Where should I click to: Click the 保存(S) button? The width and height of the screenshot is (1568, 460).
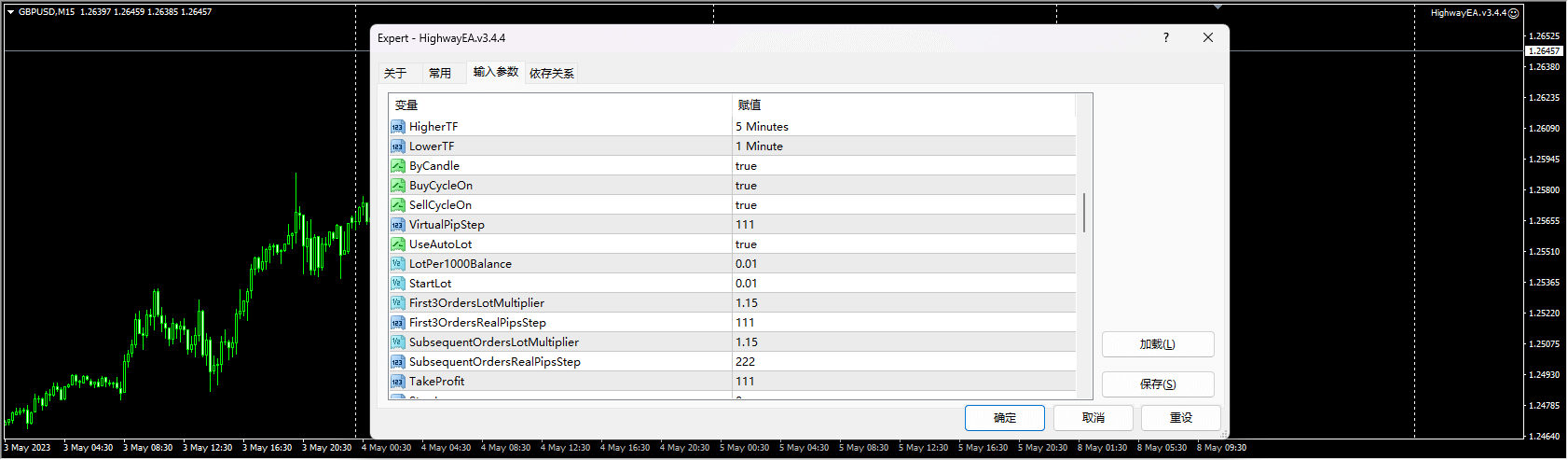(1158, 384)
